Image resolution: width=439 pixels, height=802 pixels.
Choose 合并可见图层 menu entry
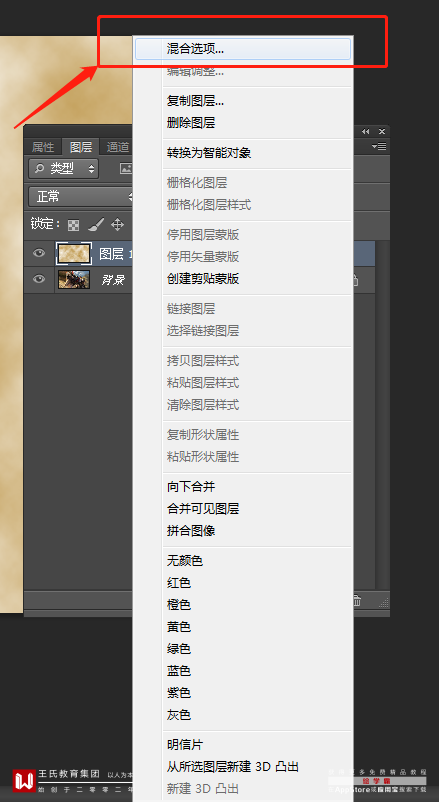[x=203, y=509]
